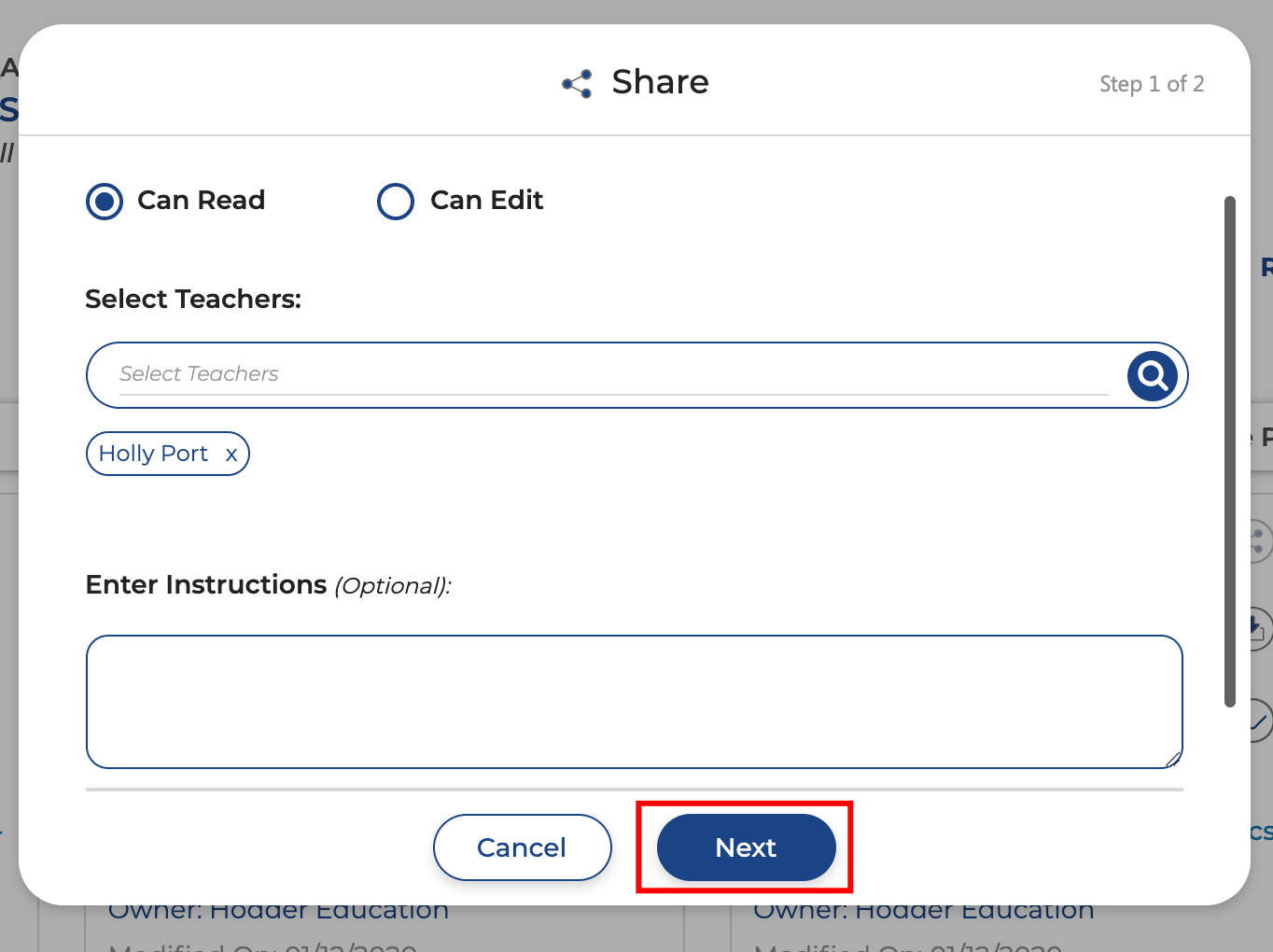Select the Can Read radio button
The image size is (1273, 952).
pyautogui.click(x=105, y=202)
